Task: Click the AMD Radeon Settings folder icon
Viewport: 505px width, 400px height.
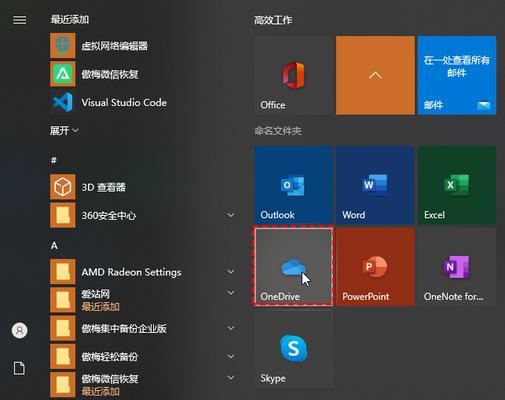Action: [63, 272]
